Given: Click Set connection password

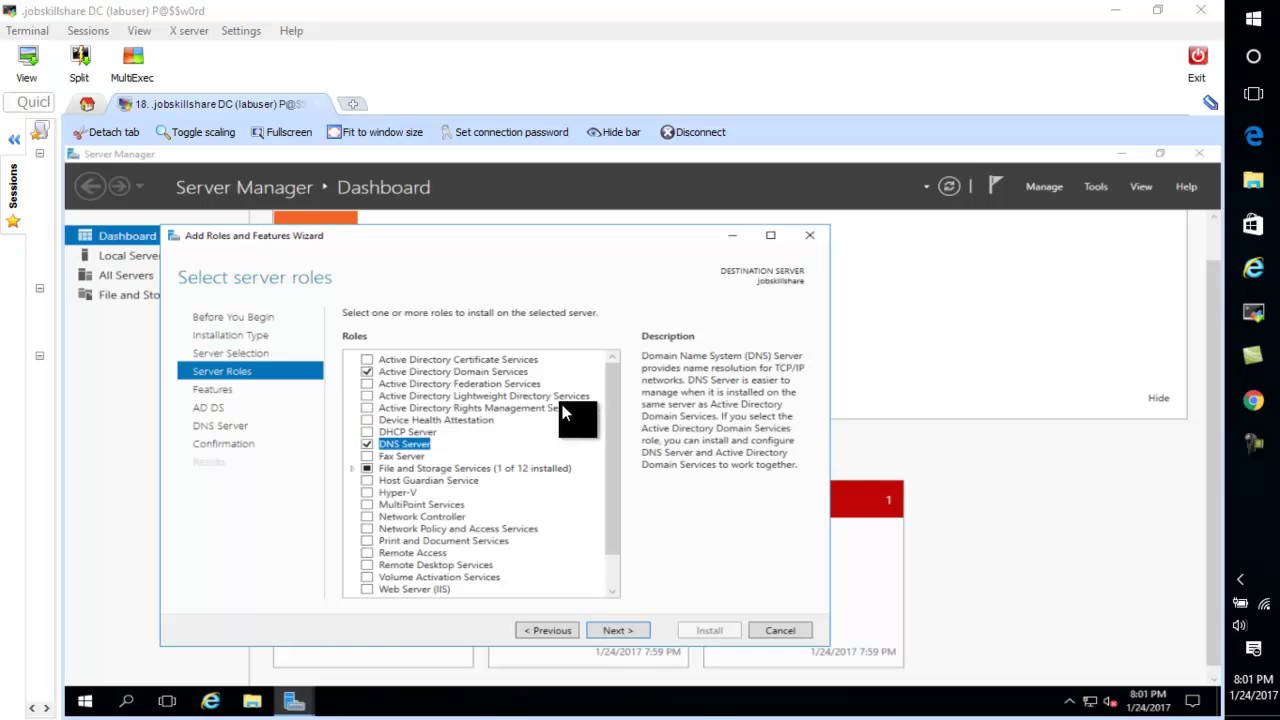Looking at the screenshot, I should click(x=504, y=132).
